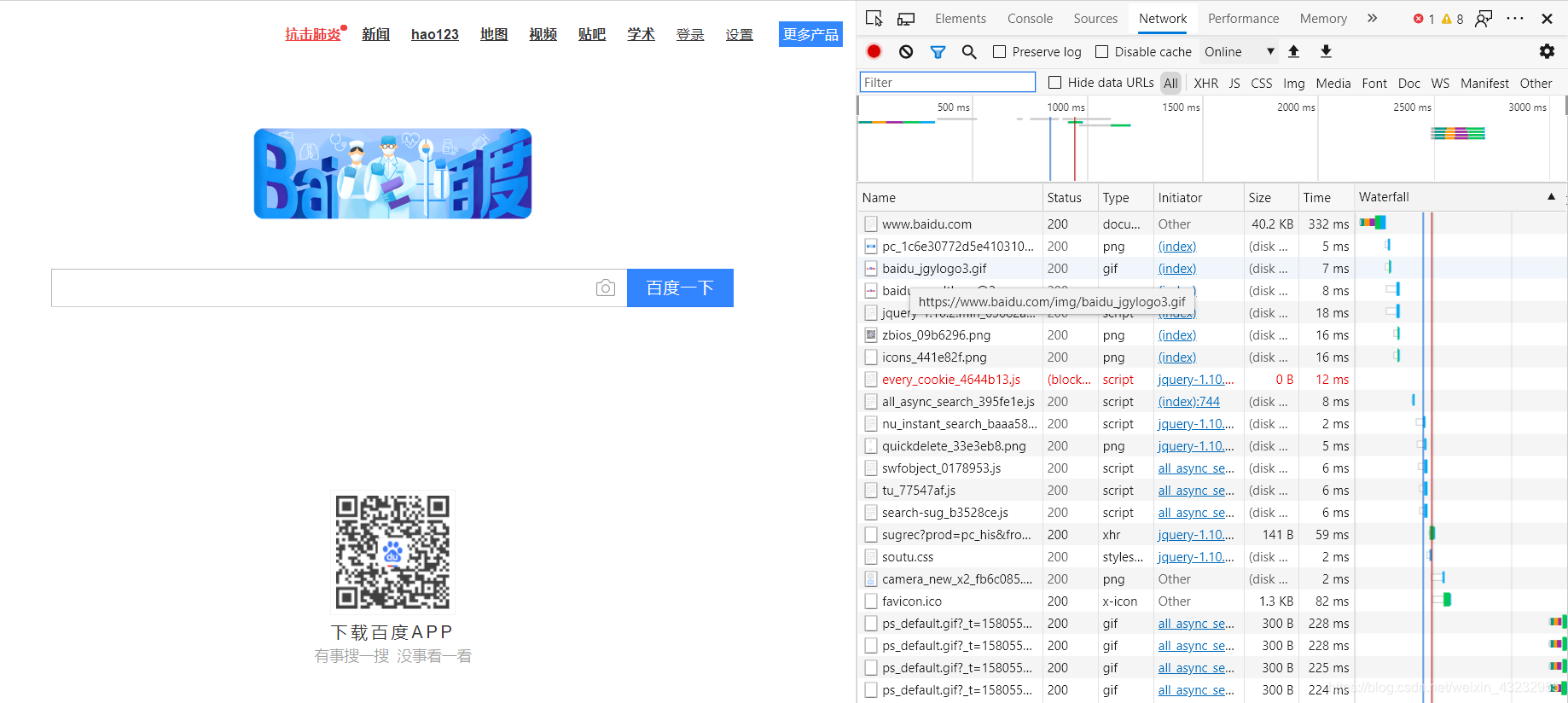
Task: Filter requests by Doc
Action: 1409,83
